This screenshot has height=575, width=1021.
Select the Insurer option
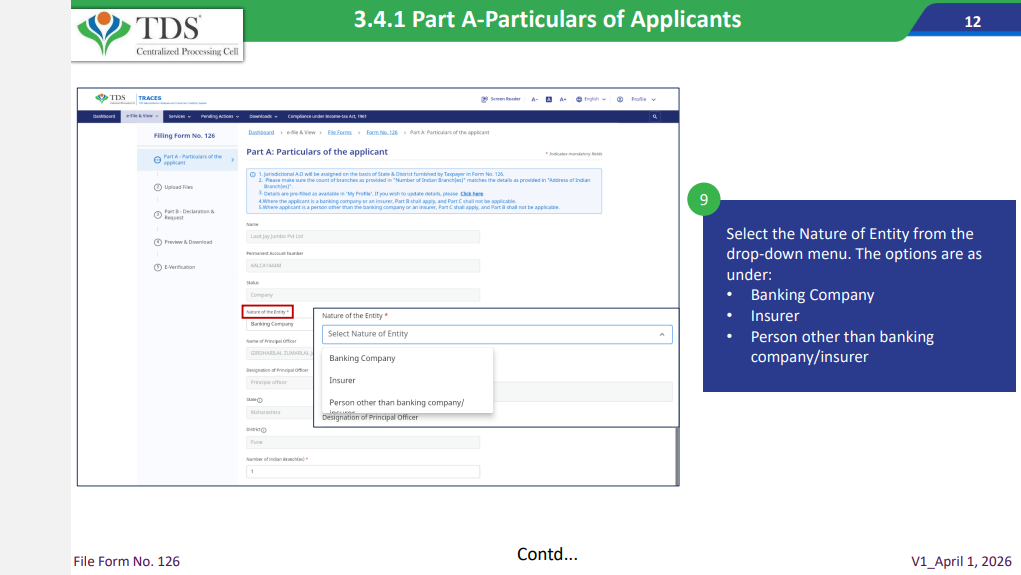[342, 381]
